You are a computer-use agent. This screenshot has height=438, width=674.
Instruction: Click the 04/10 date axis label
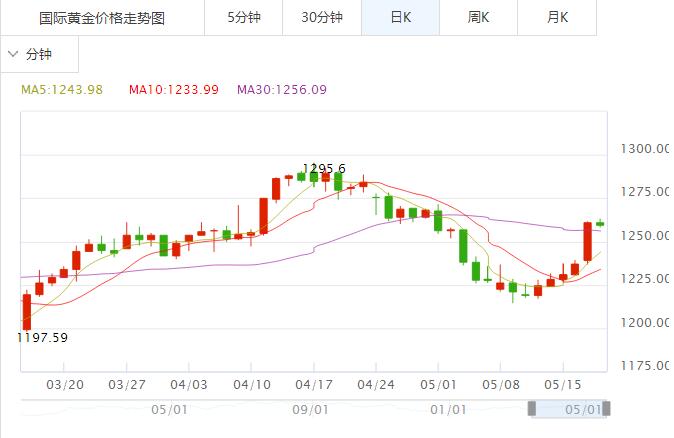(x=252, y=384)
